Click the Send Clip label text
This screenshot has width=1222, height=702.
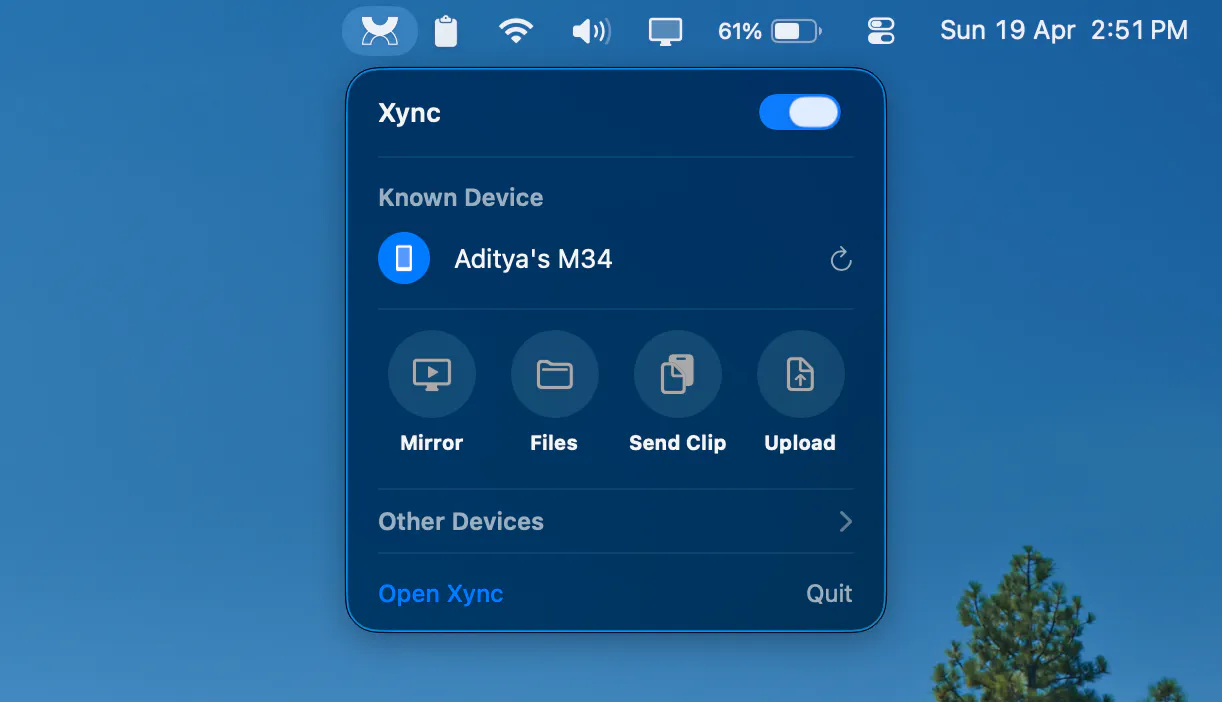pyautogui.click(x=678, y=443)
